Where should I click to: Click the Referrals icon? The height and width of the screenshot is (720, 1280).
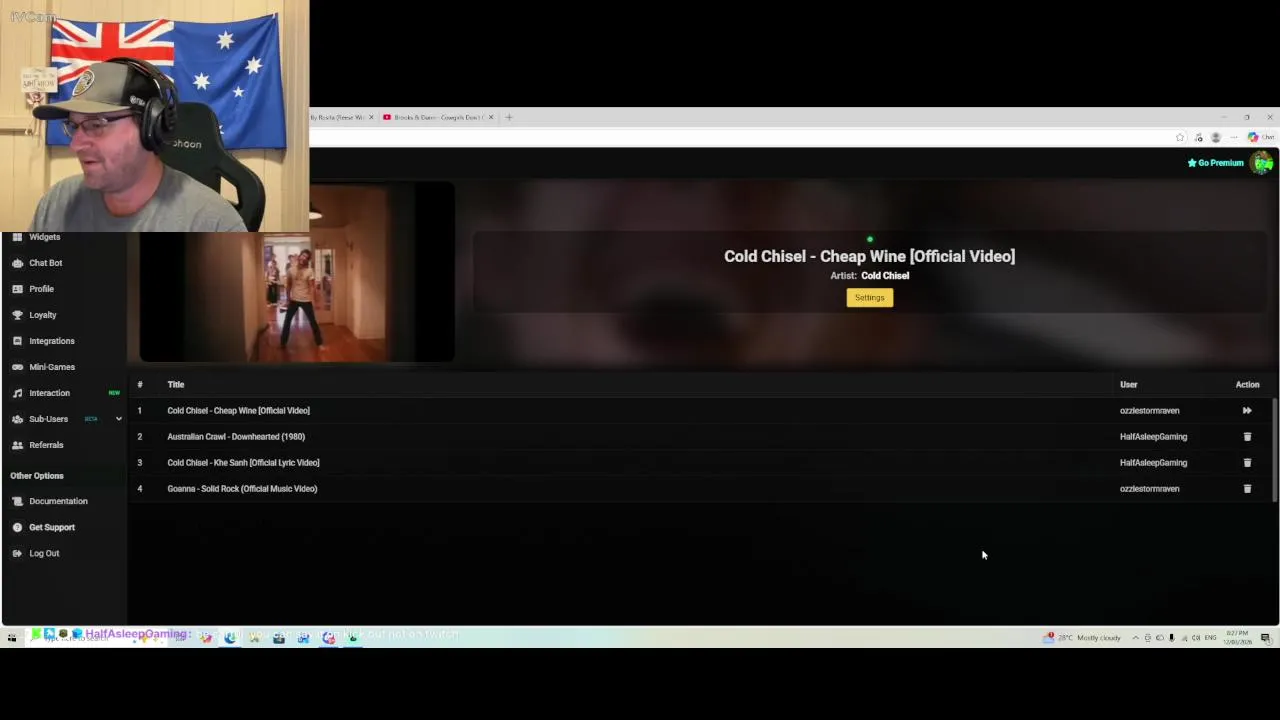click(17, 445)
